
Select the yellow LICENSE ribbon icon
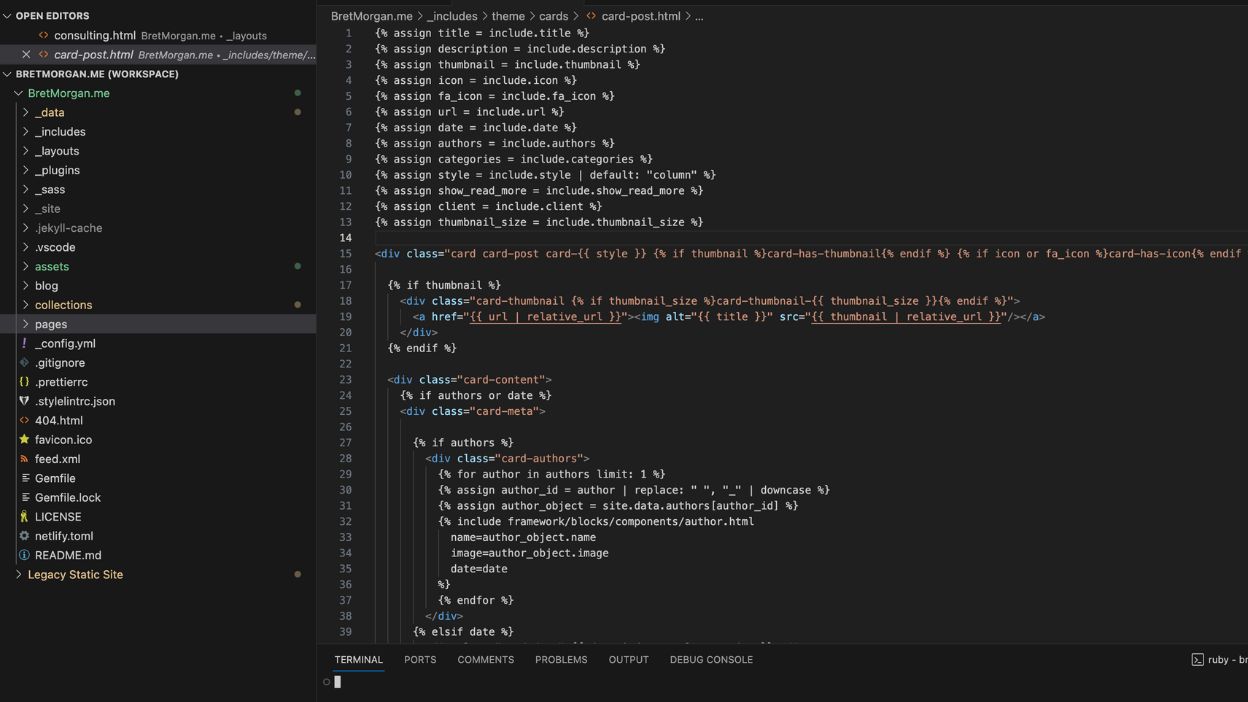[23, 516]
